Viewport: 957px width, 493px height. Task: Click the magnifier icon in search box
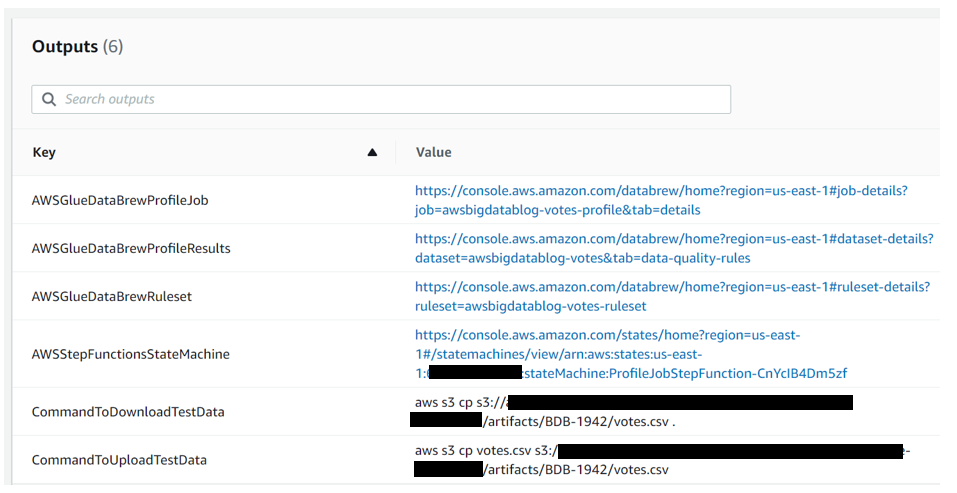tap(49, 99)
